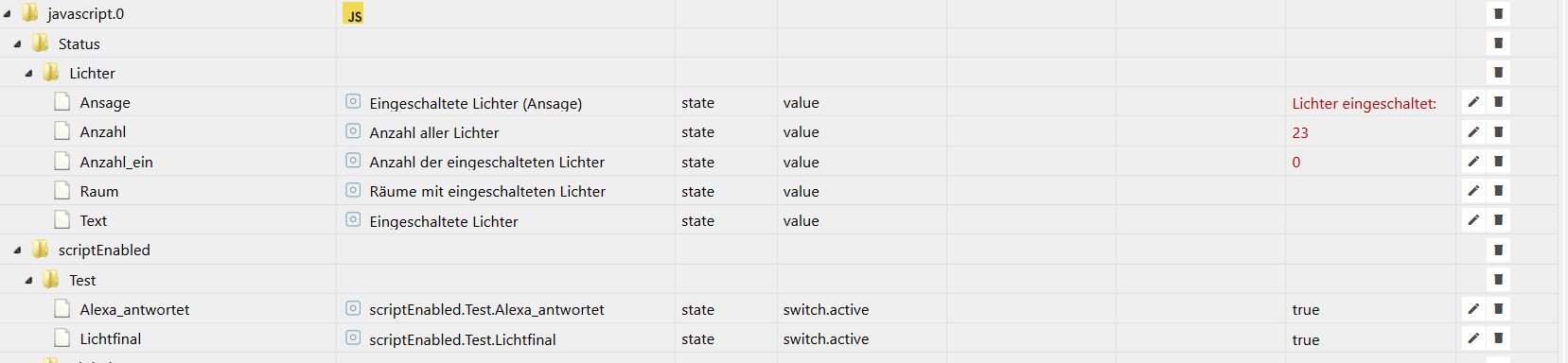Delete the Anzahl state using trash icon
Image resolution: width=1568 pixels, height=363 pixels.
pos(1498,131)
